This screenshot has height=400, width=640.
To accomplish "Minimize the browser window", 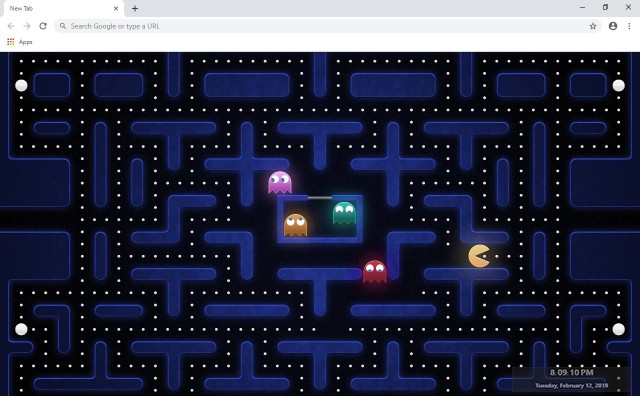I will tap(582, 7).
